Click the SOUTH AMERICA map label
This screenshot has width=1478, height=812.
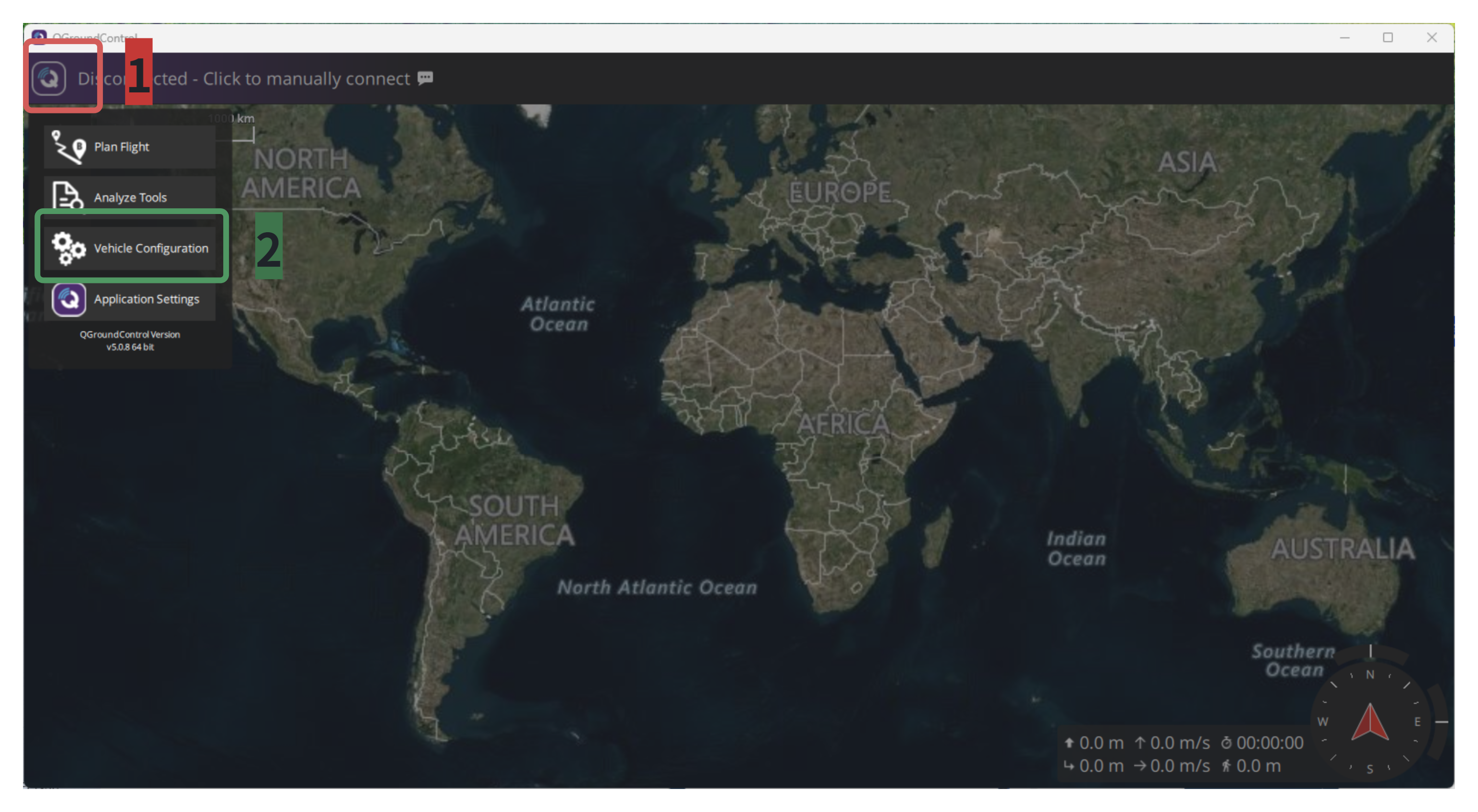point(514,521)
